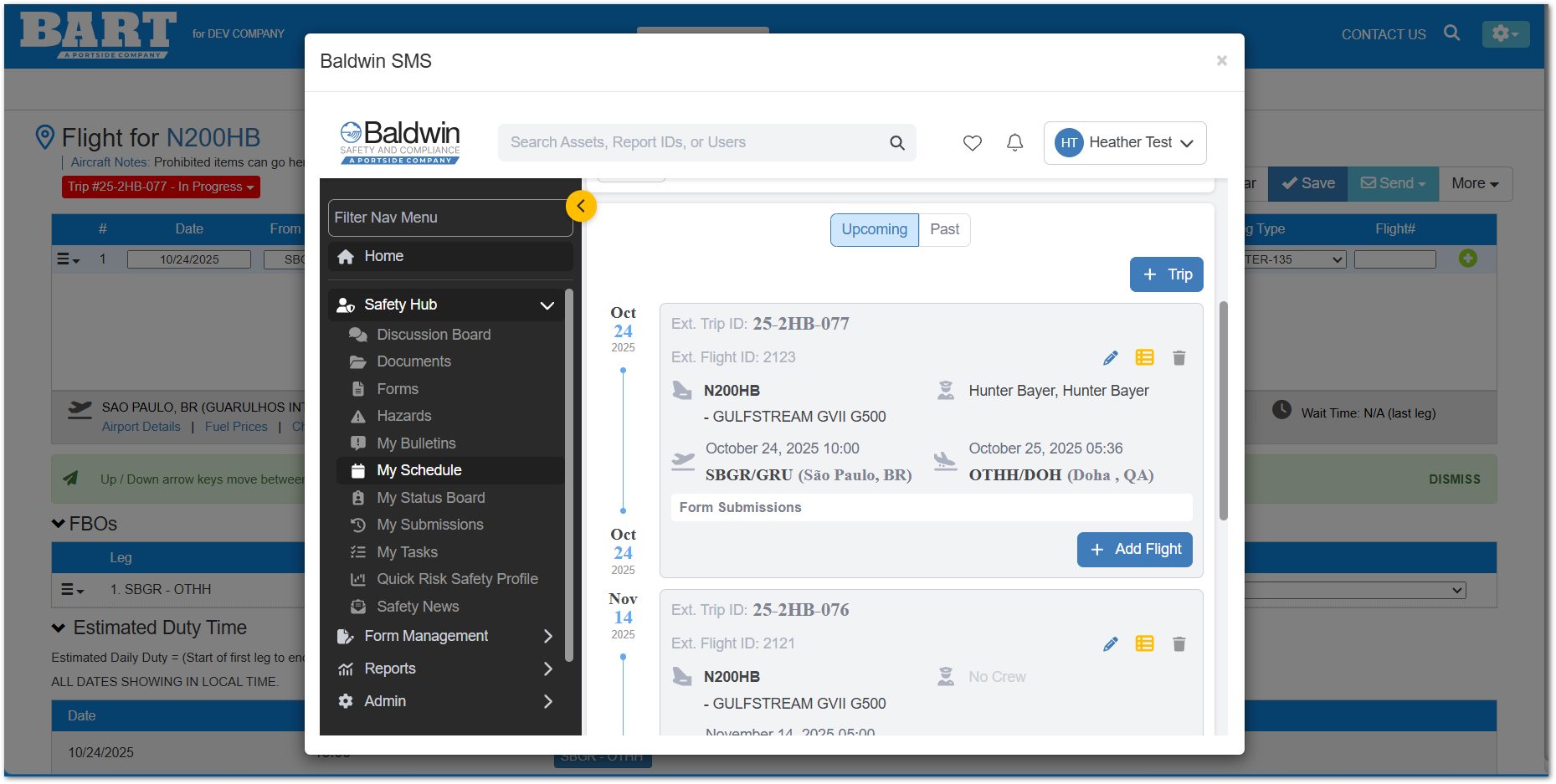Click the Add Flight button

1134,550
